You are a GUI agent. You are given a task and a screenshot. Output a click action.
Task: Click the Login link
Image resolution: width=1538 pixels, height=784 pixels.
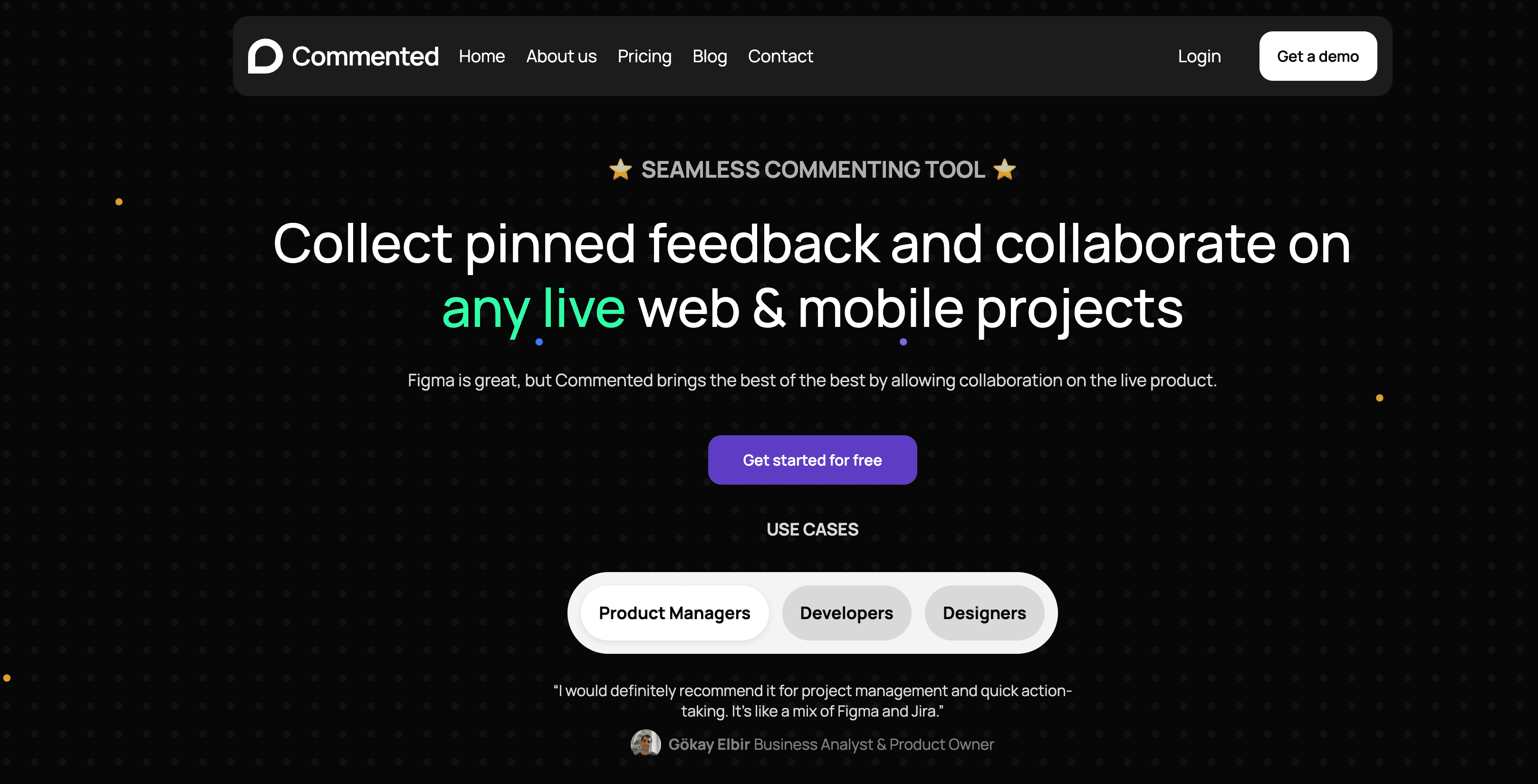[1199, 56]
